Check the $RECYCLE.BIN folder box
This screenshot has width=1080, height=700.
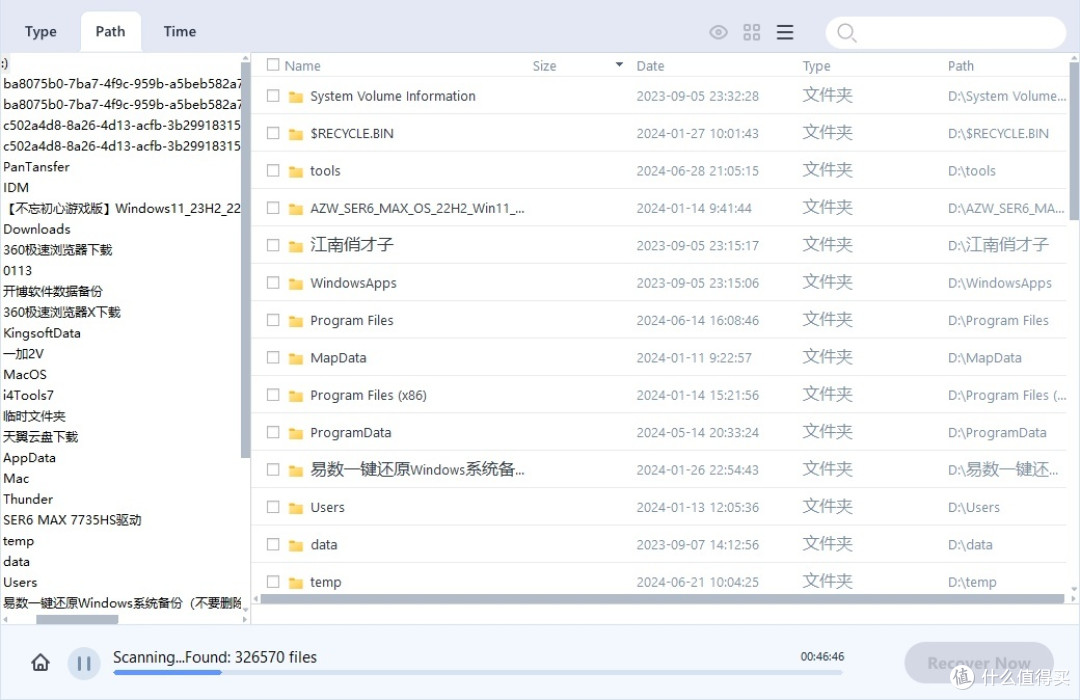(273, 133)
